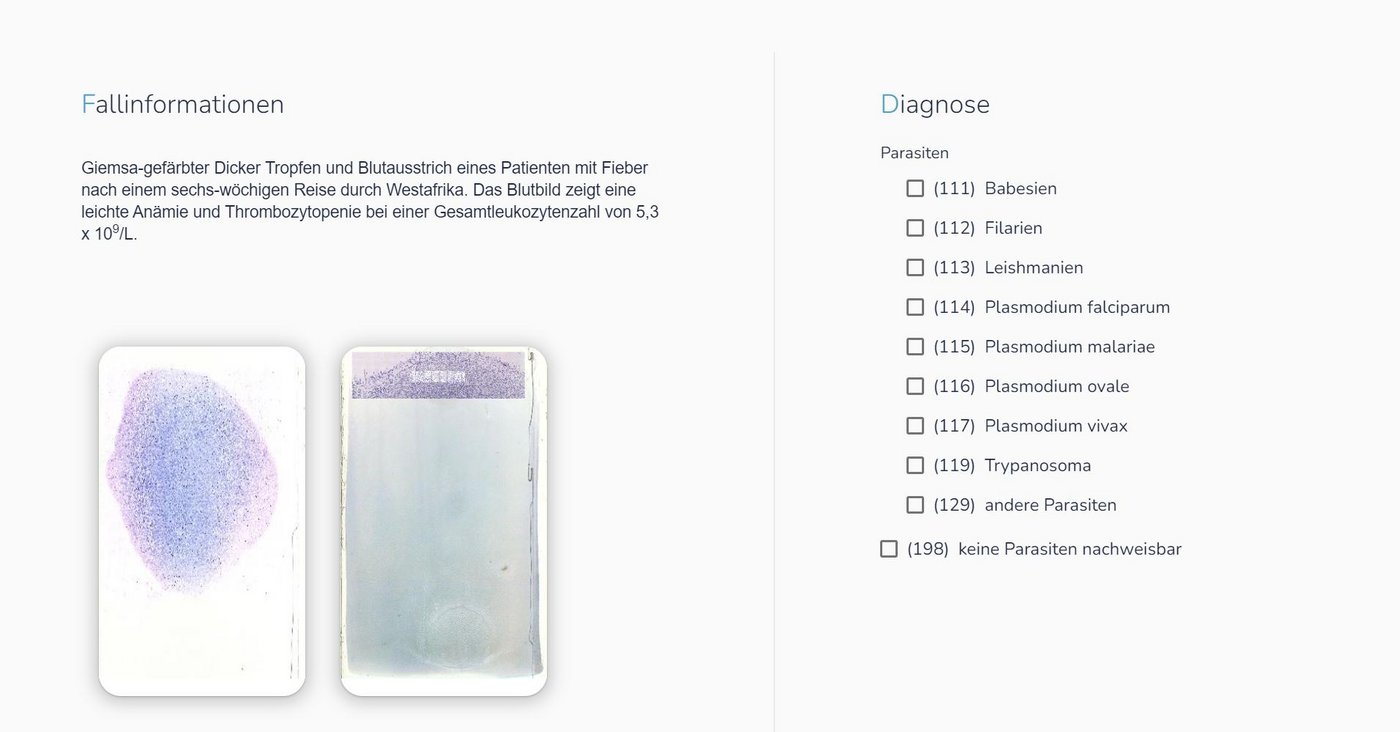
Task: Select the Leishmanien (113) checkbox
Action: (x=915, y=267)
